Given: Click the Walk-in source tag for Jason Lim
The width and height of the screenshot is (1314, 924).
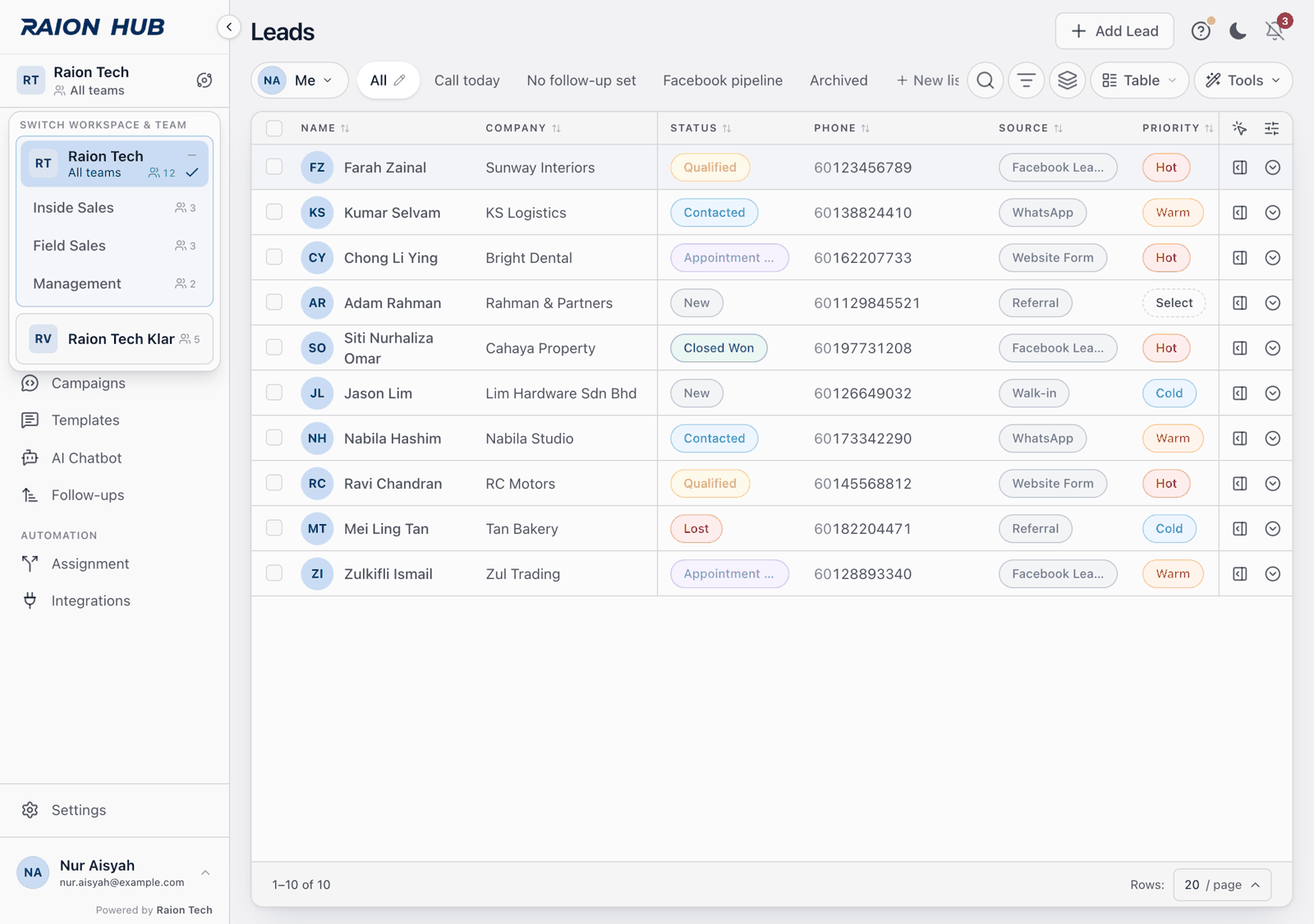Looking at the screenshot, I should (1034, 393).
